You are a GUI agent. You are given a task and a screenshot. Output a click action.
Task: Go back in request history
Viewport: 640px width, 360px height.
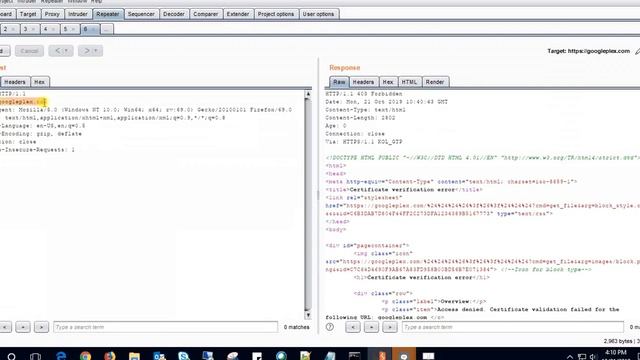[58, 51]
